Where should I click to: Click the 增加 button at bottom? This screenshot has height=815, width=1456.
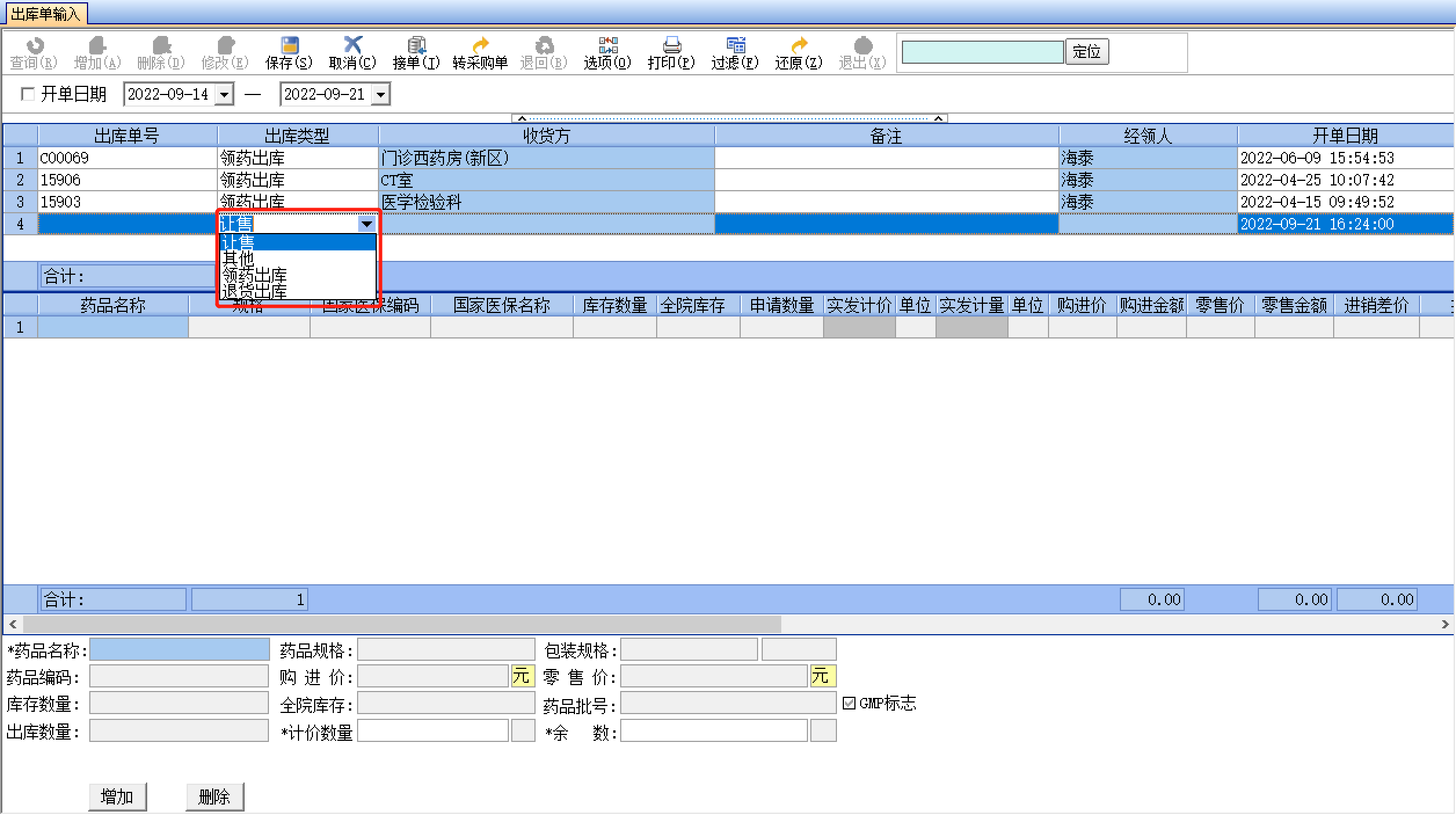117,797
